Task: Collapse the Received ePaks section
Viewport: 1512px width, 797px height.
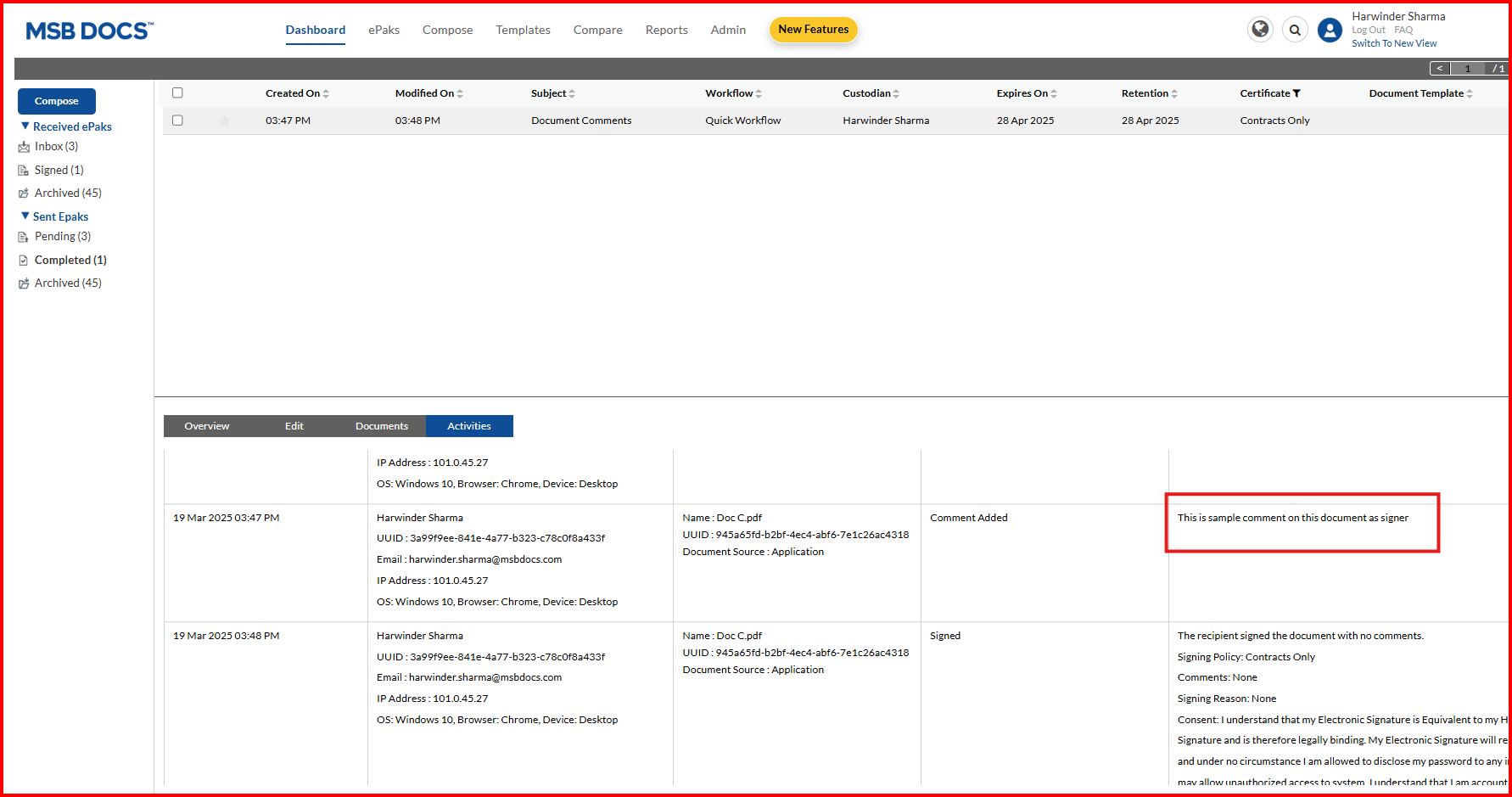Action: [25, 126]
